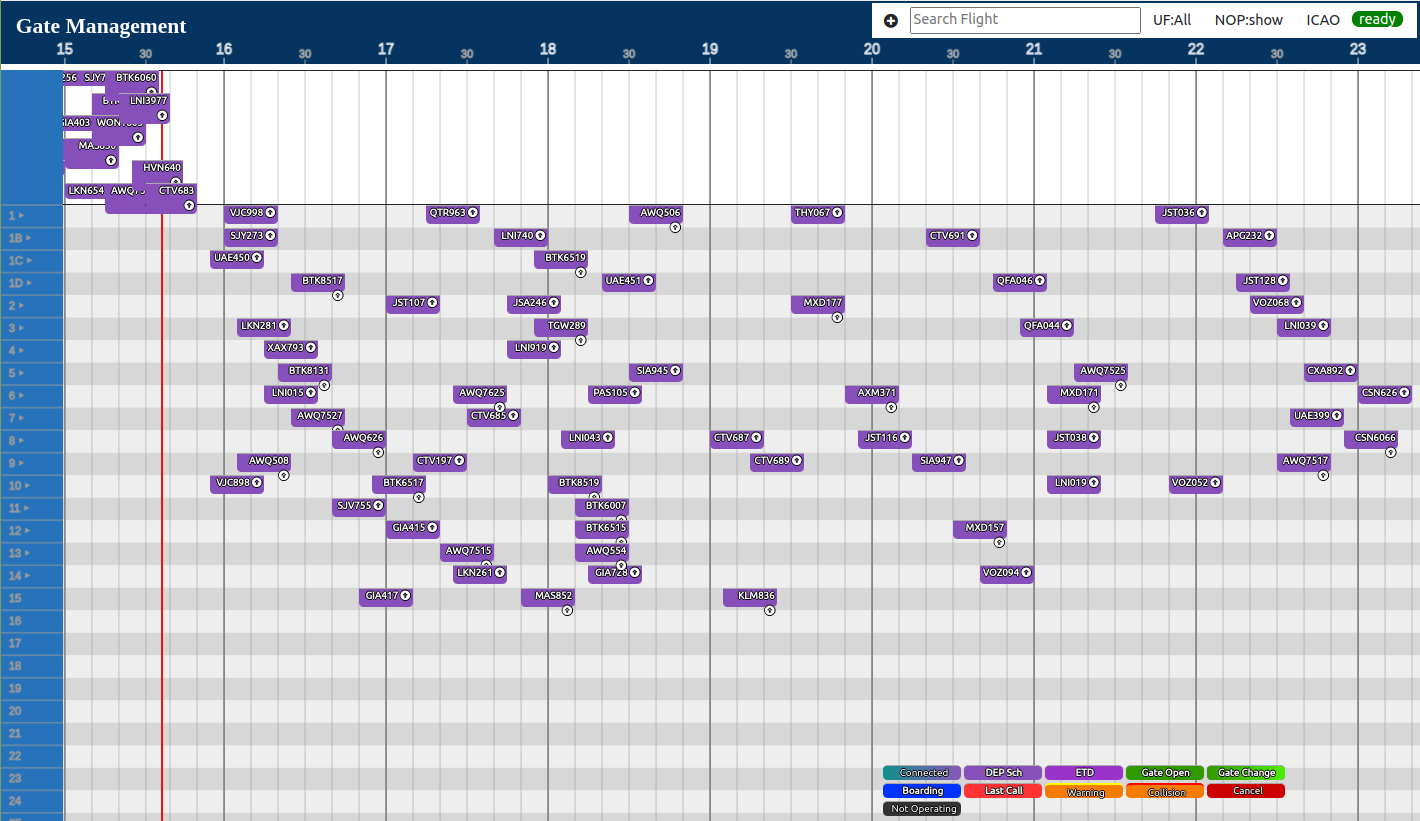Click the plus icon beside Search Flight

pos(891,20)
